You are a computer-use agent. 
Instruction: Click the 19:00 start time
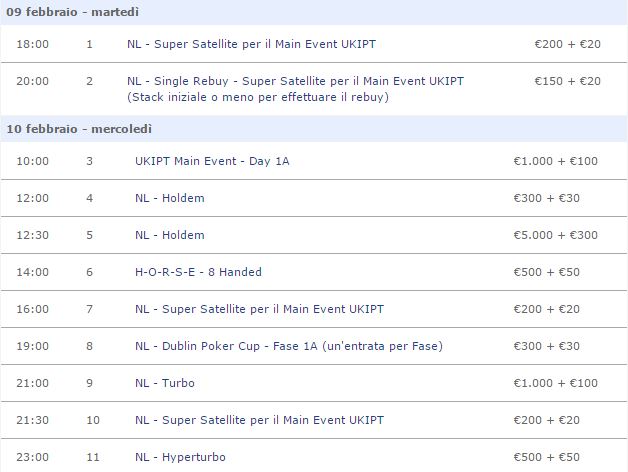32,346
